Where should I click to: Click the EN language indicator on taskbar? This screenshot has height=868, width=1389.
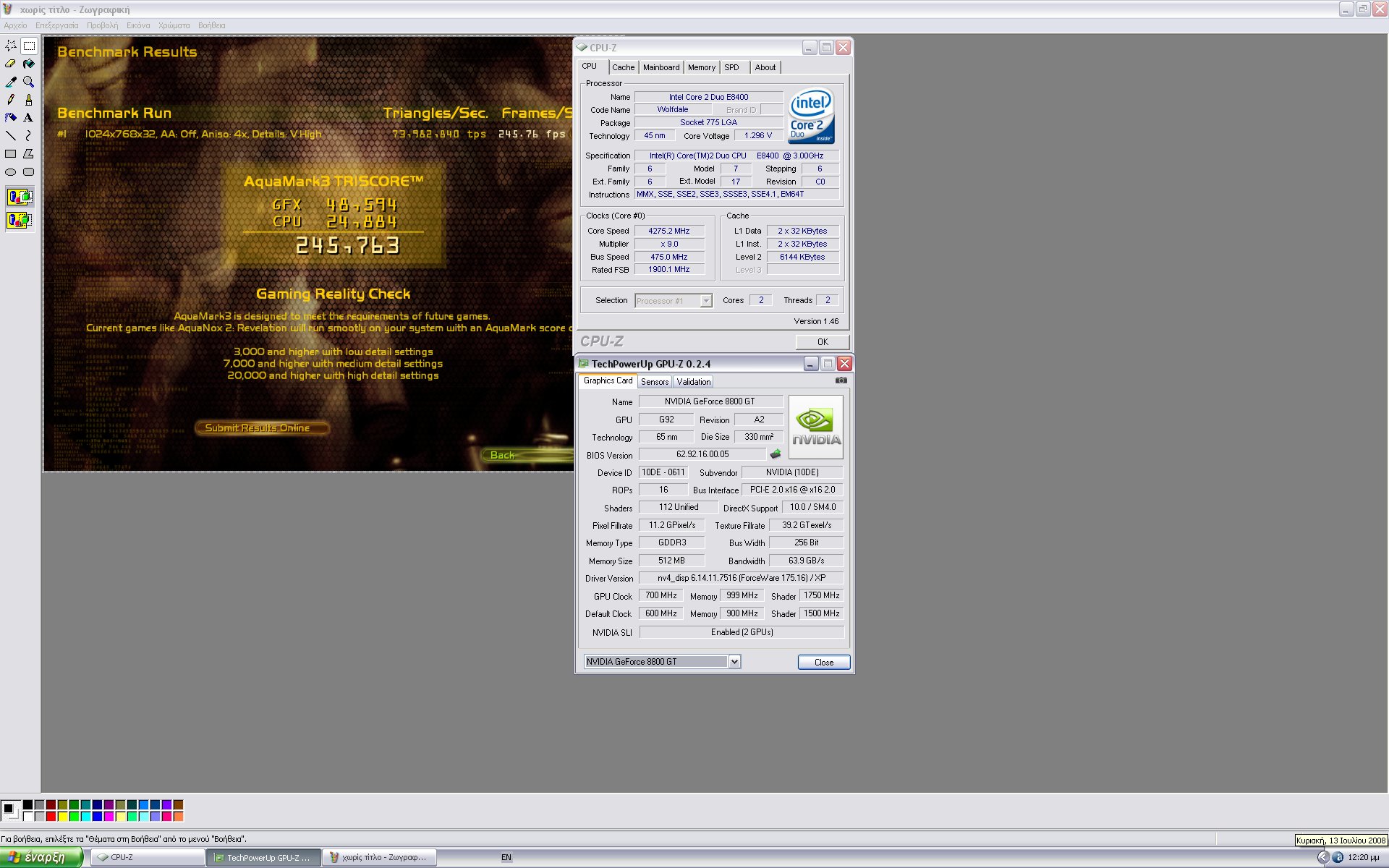[x=506, y=857]
